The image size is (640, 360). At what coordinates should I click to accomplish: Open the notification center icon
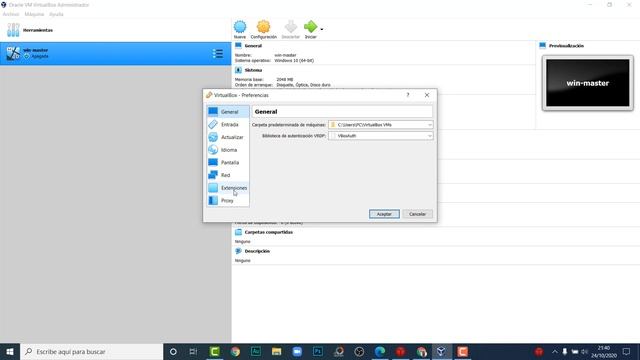click(x=626, y=351)
